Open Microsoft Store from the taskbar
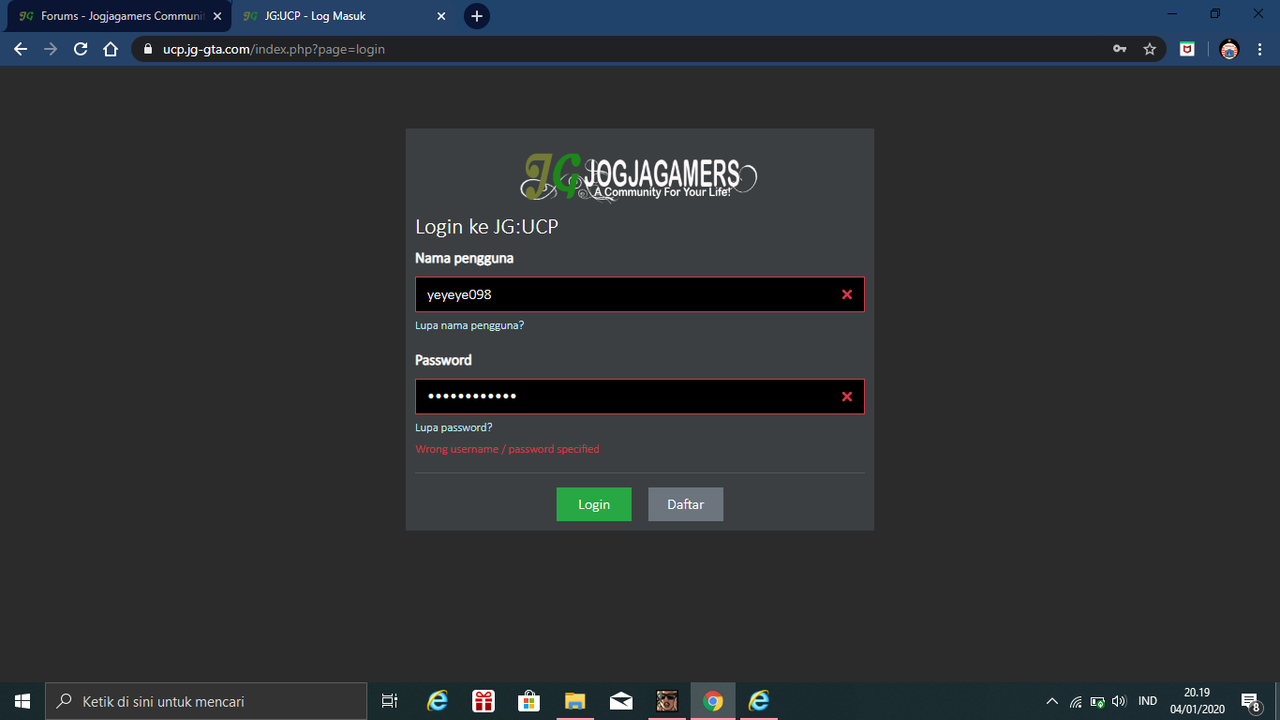This screenshot has height=720, width=1280. (x=529, y=701)
